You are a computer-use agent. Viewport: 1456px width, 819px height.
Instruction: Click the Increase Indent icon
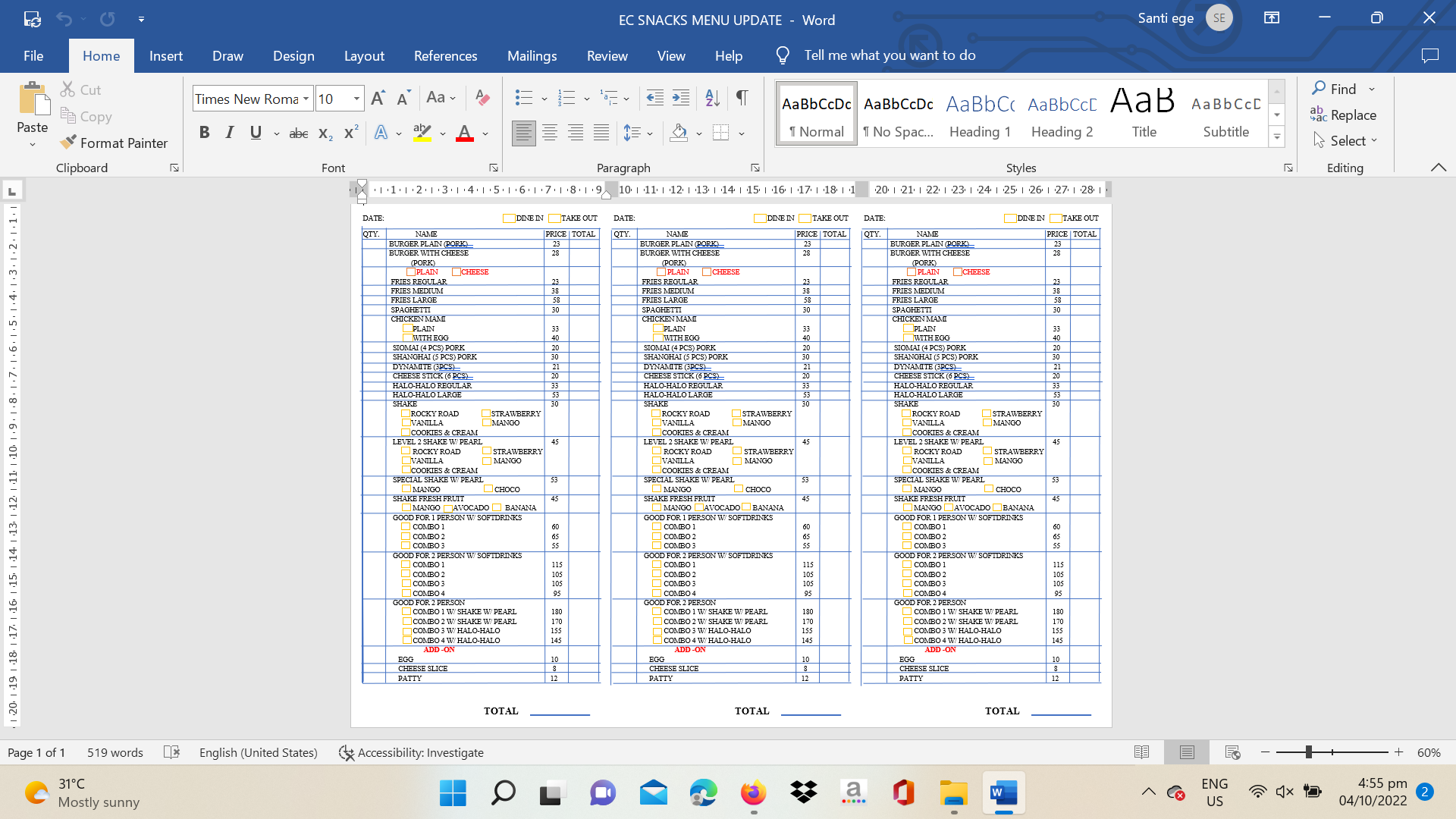click(681, 97)
